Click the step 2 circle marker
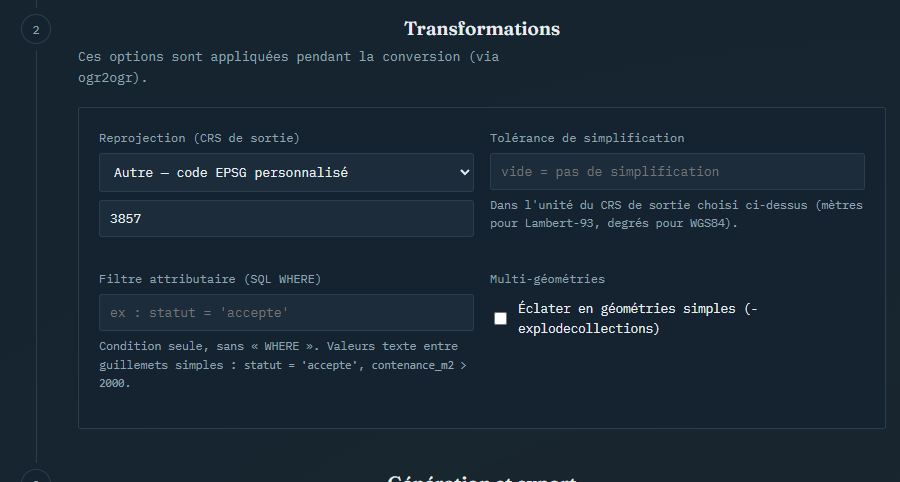This screenshot has width=900, height=482. (x=36, y=30)
